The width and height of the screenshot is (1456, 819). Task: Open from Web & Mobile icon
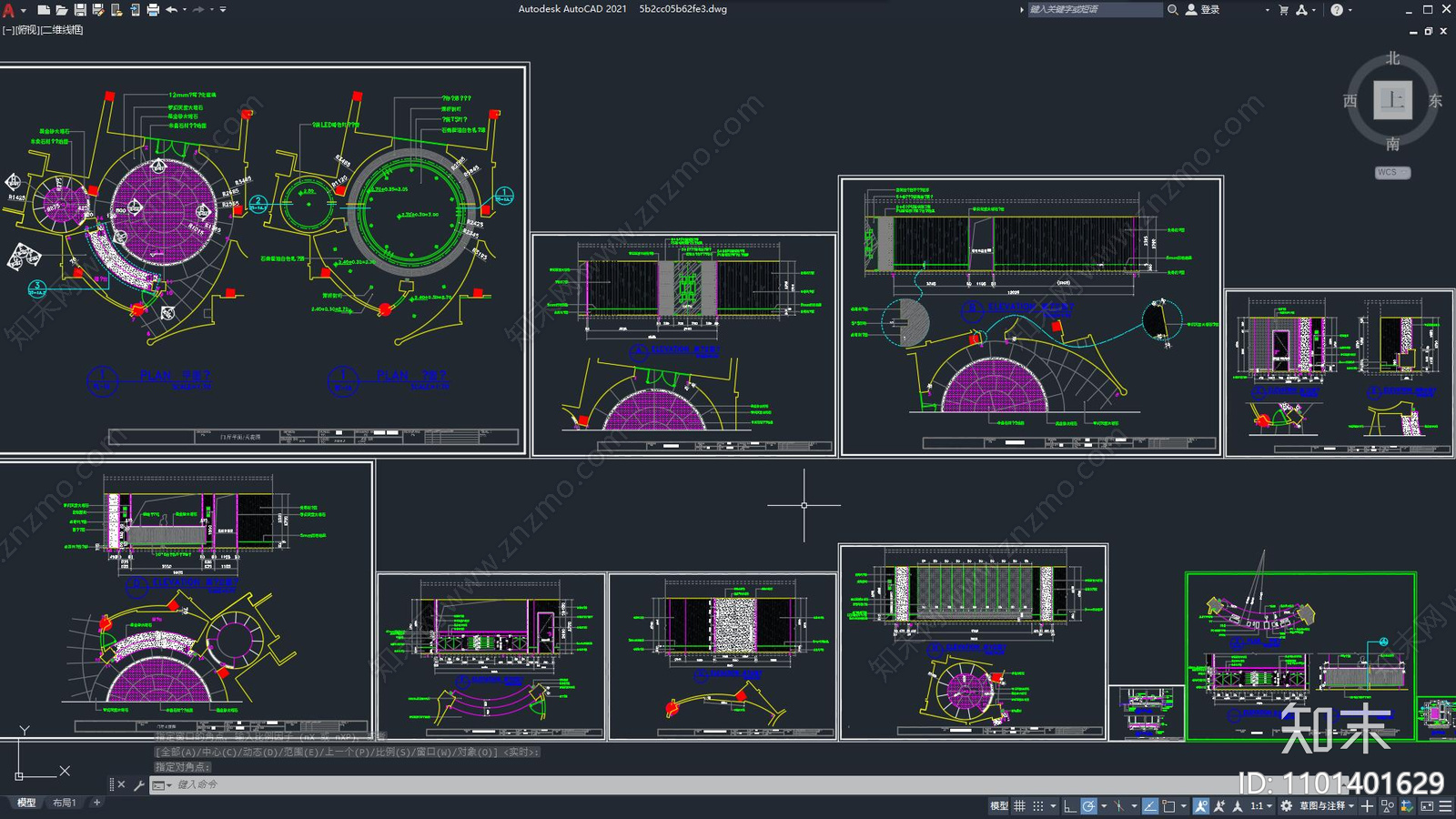(116, 10)
